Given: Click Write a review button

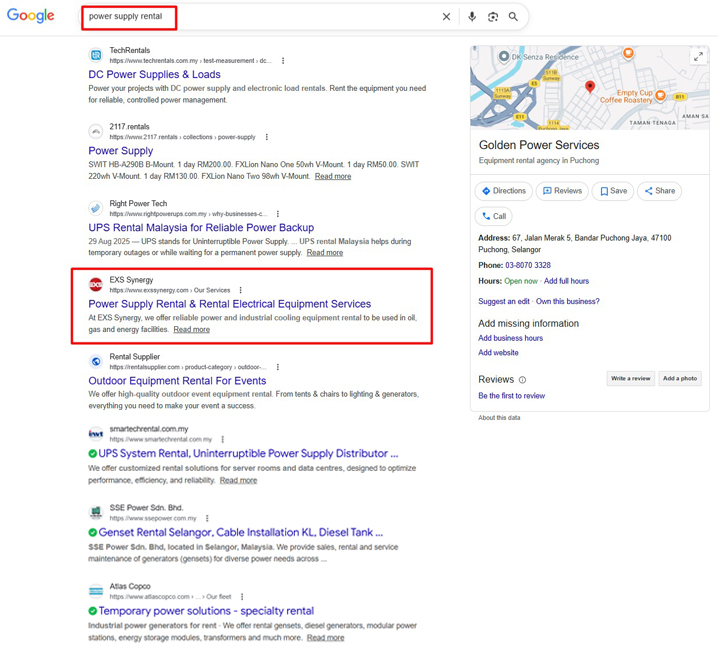Looking at the screenshot, I should (x=631, y=378).
